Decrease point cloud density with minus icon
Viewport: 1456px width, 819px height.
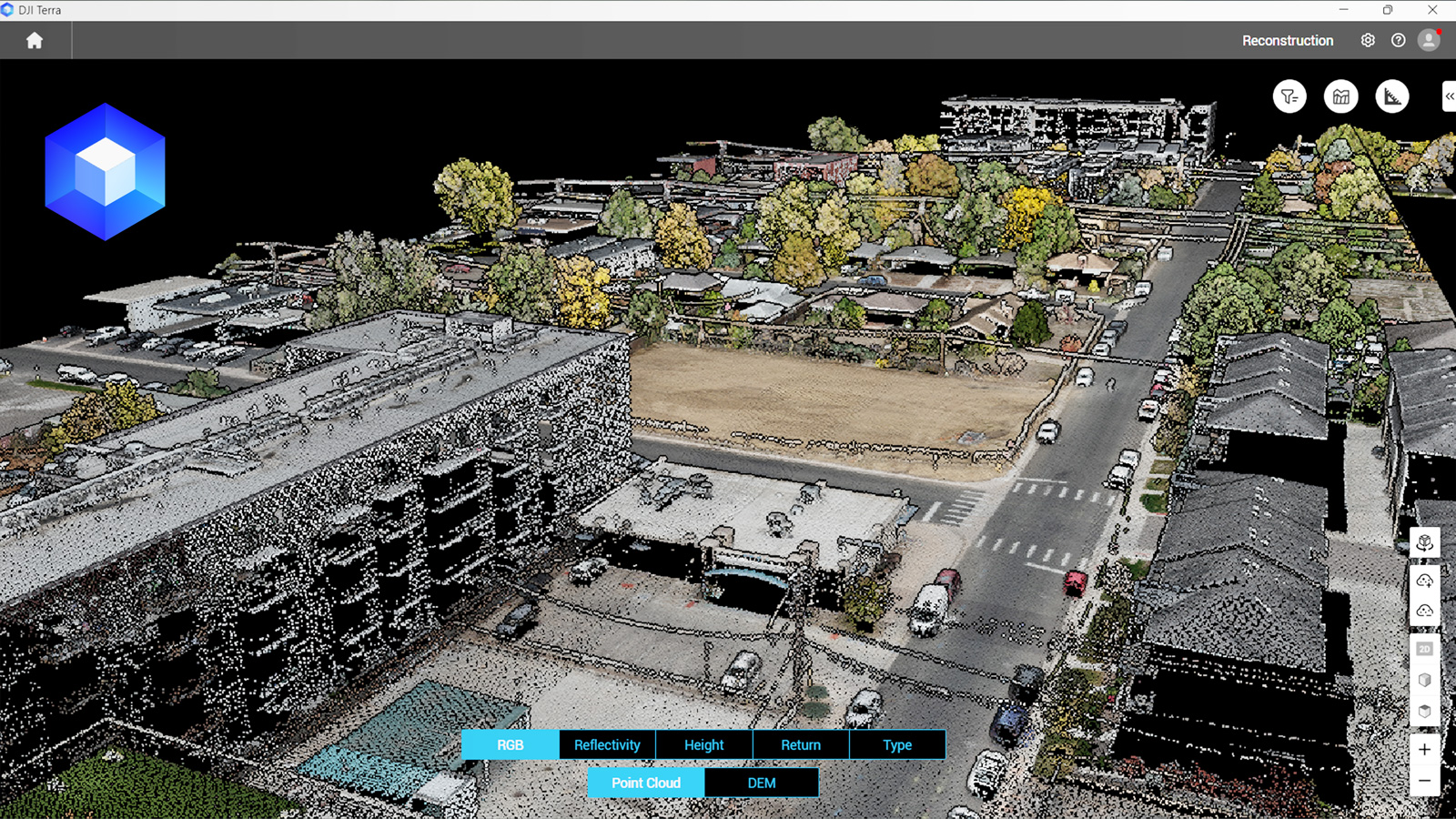1425,611
